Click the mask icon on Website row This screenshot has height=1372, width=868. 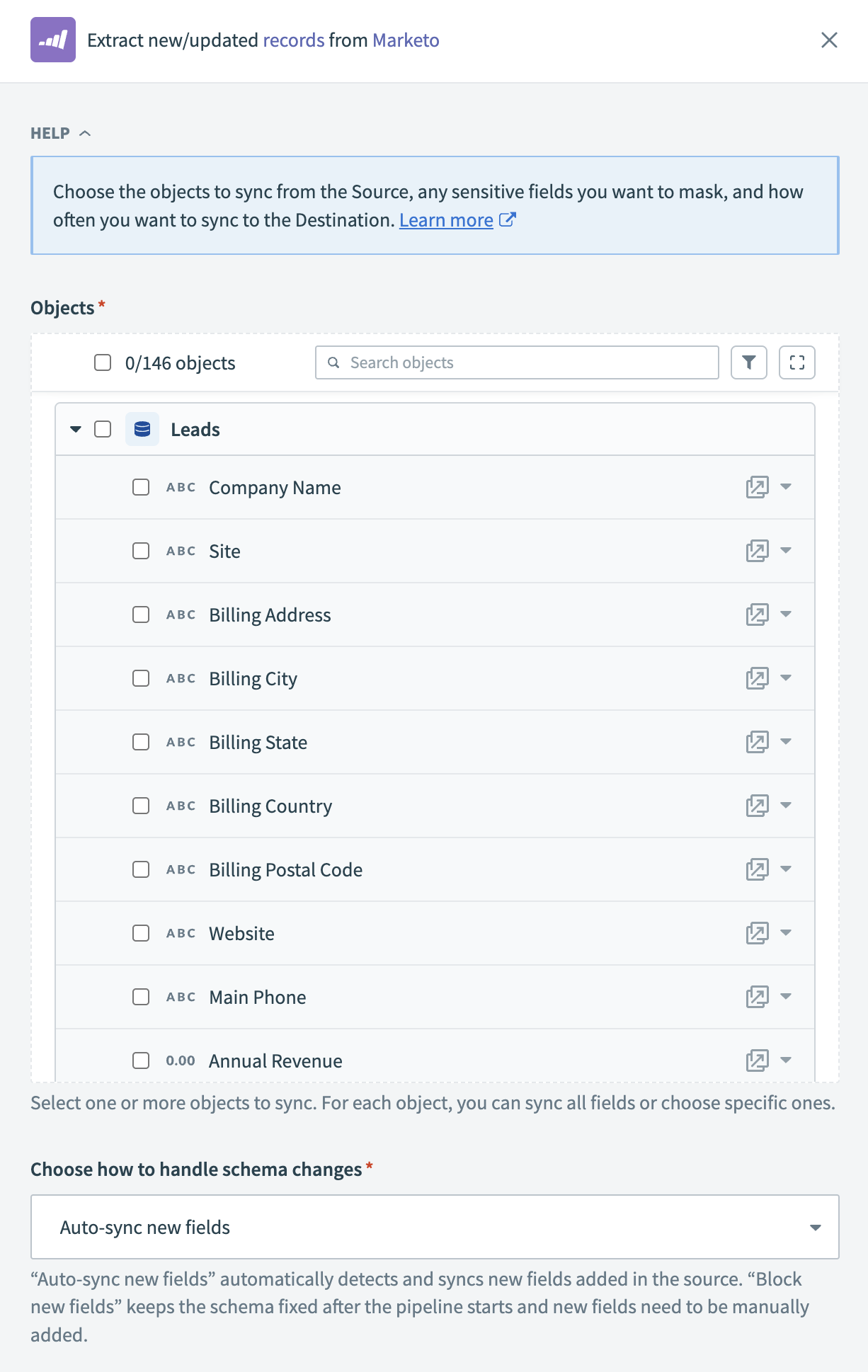click(x=757, y=933)
